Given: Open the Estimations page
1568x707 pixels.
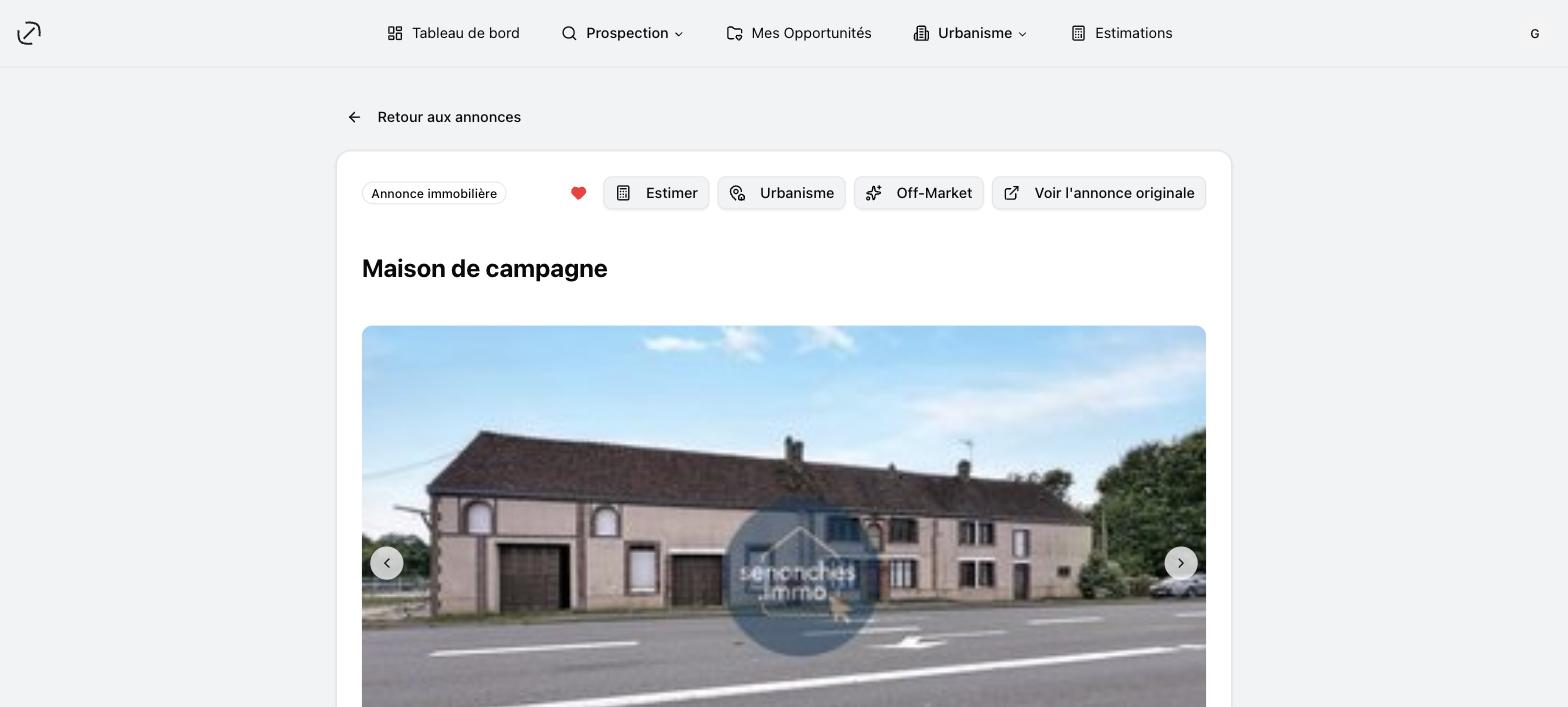Looking at the screenshot, I should [x=1121, y=33].
